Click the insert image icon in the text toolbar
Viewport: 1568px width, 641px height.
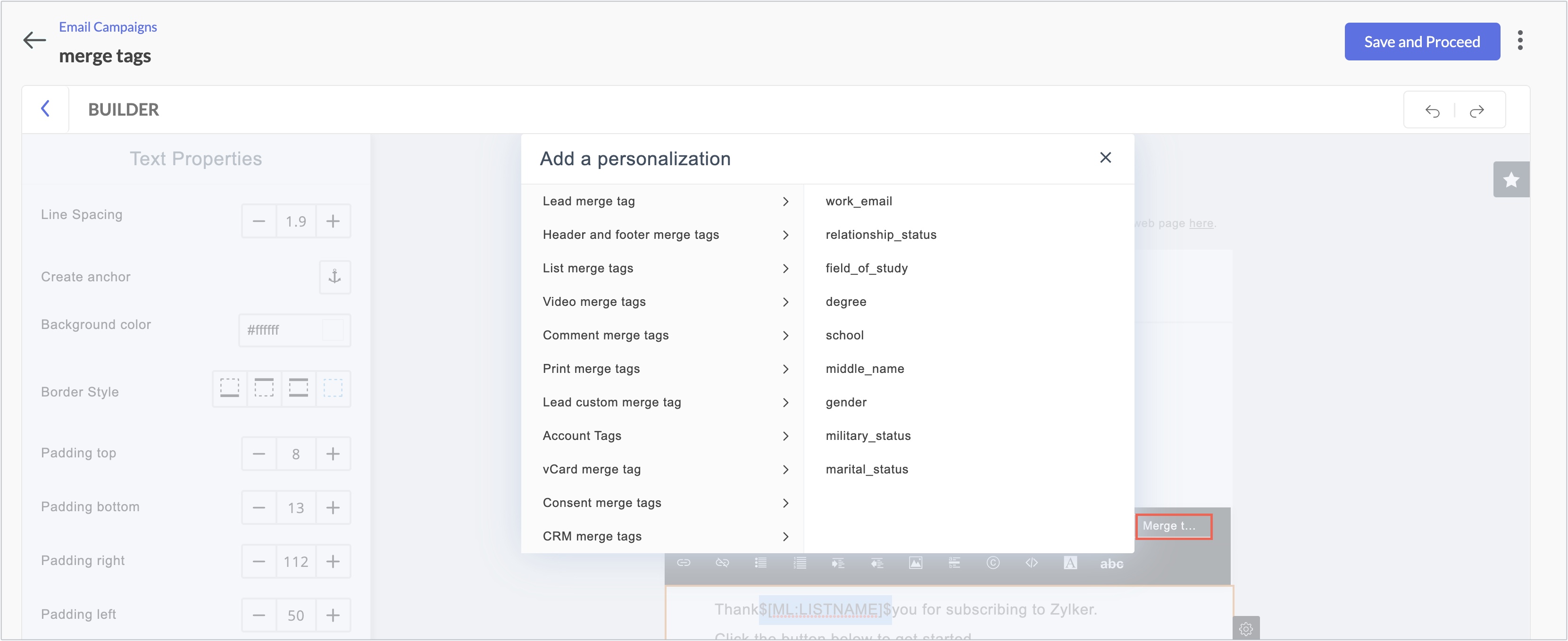pyautogui.click(x=915, y=562)
